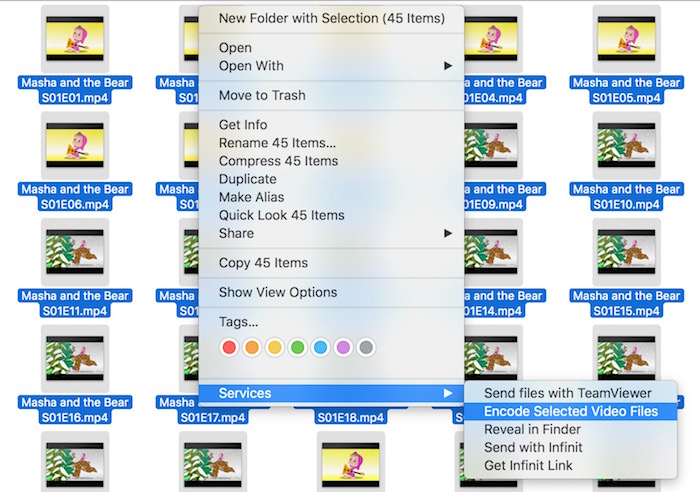Viewport: 700px width, 492px height.
Task: Click the S01E06.mp4 video file icon
Action: (x=73, y=144)
